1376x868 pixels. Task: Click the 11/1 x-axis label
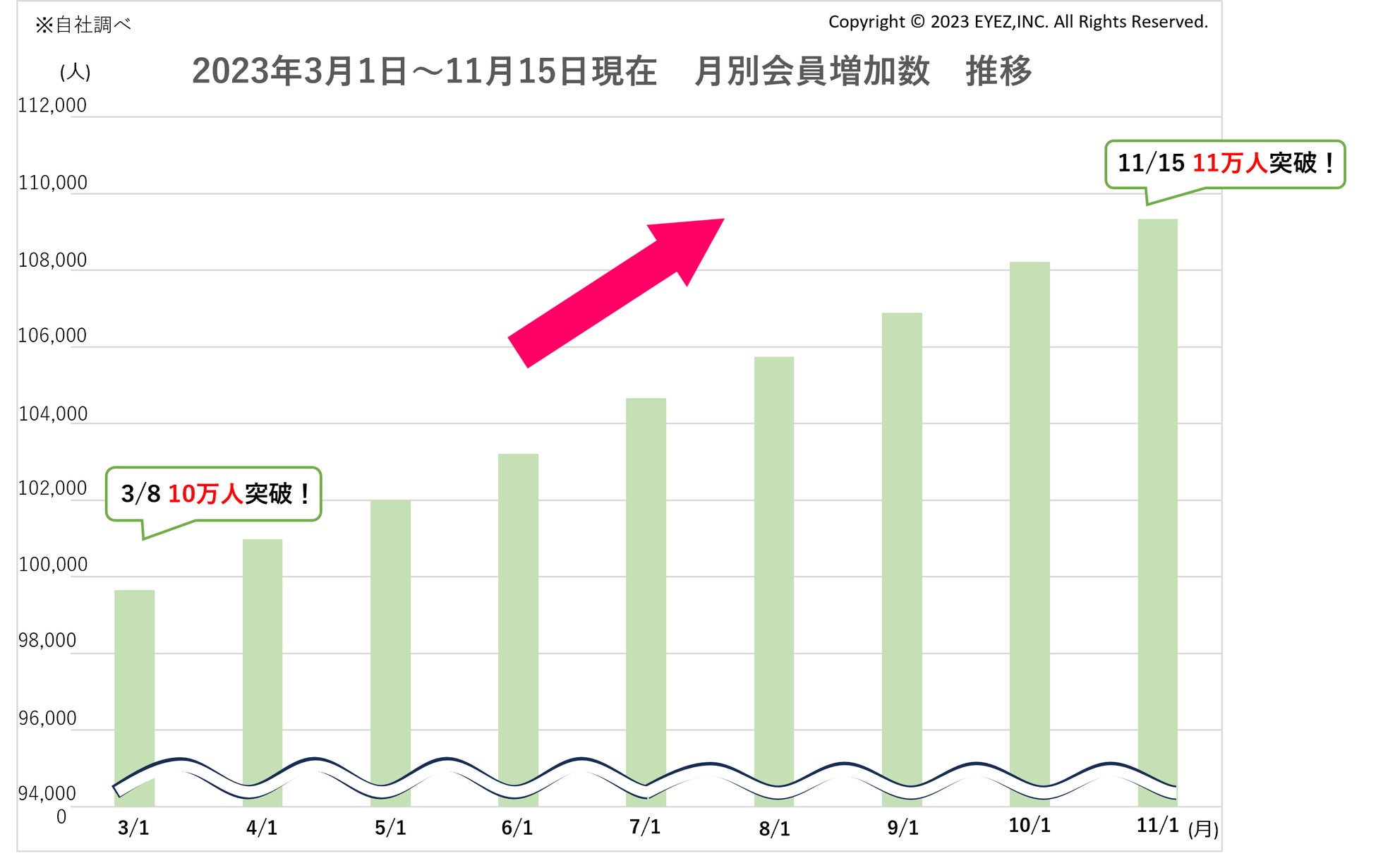pos(1157,825)
